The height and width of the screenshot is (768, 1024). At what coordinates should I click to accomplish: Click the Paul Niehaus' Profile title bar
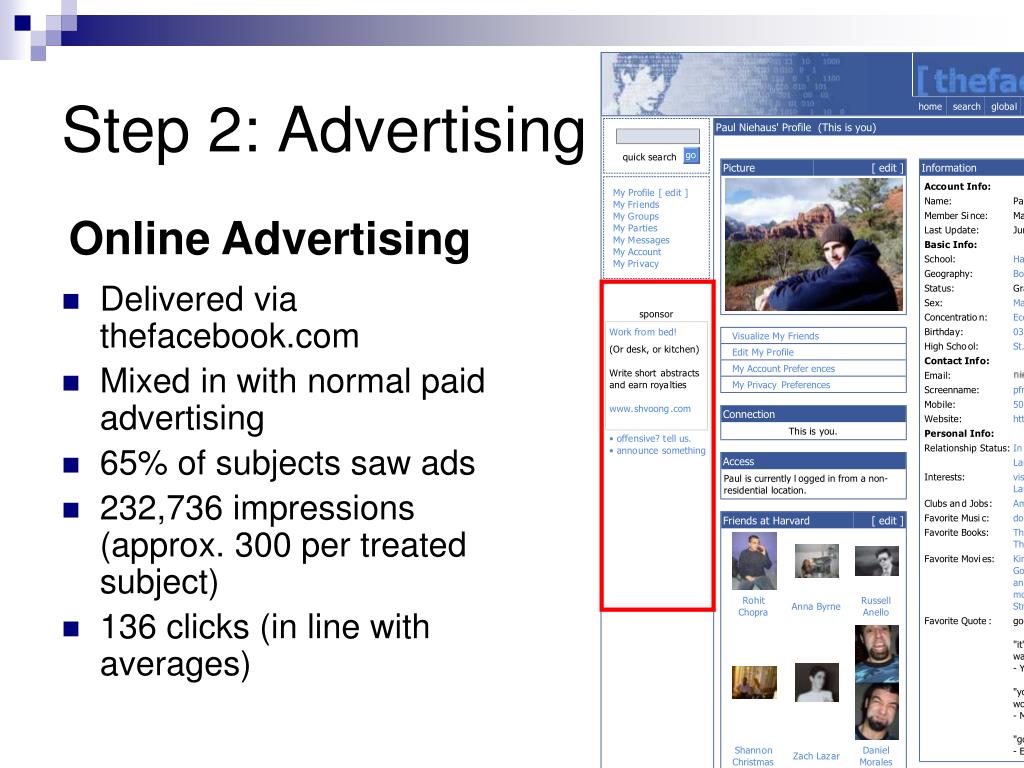click(x=869, y=127)
